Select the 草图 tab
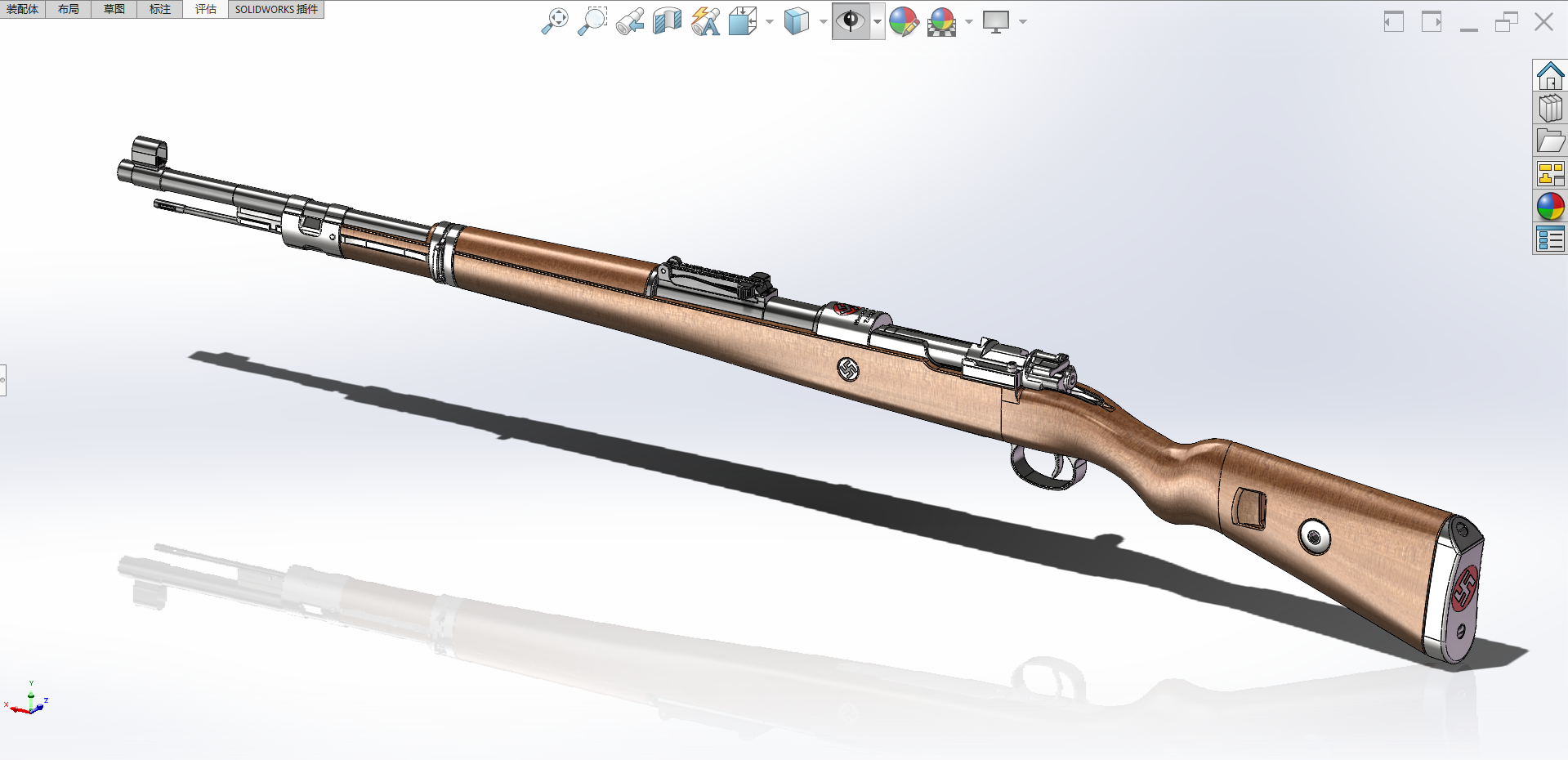 point(114,9)
